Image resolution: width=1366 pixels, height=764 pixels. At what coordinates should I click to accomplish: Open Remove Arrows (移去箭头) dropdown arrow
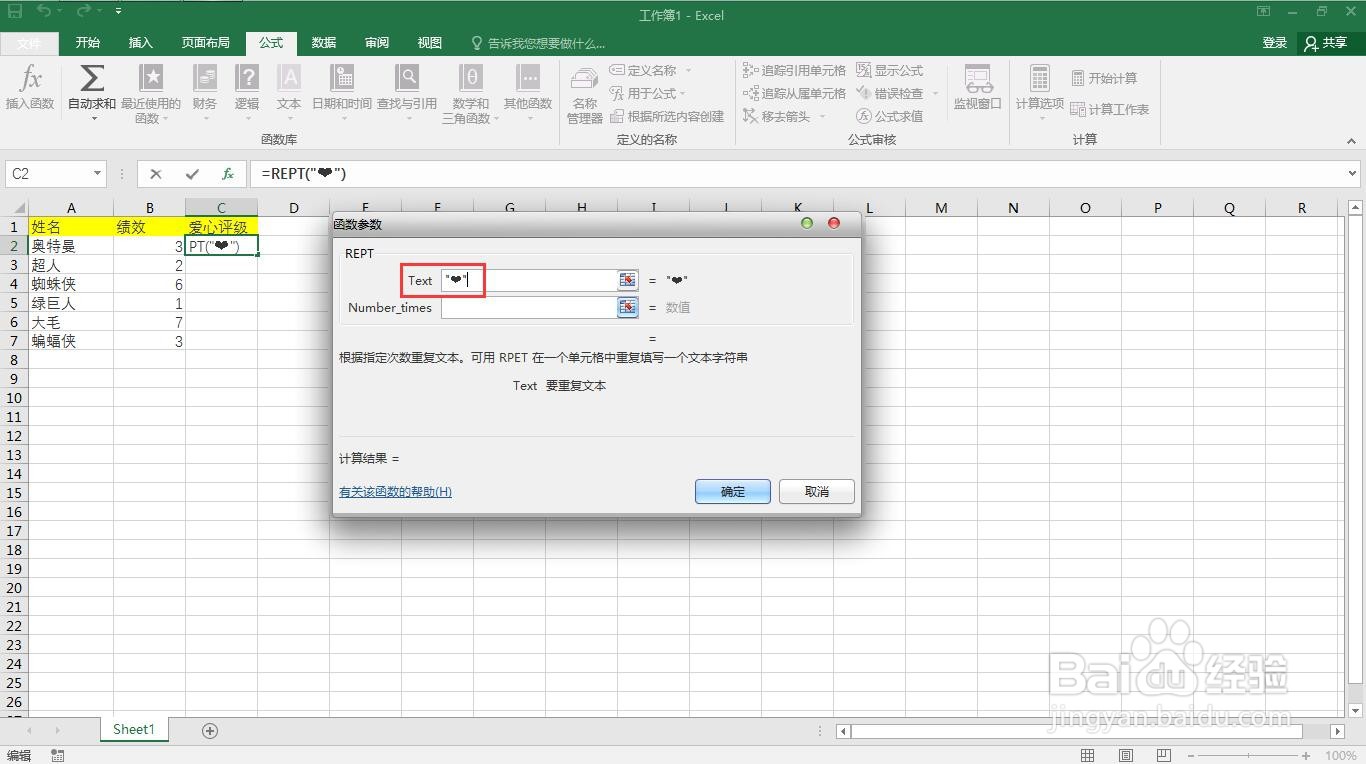coord(822,116)
